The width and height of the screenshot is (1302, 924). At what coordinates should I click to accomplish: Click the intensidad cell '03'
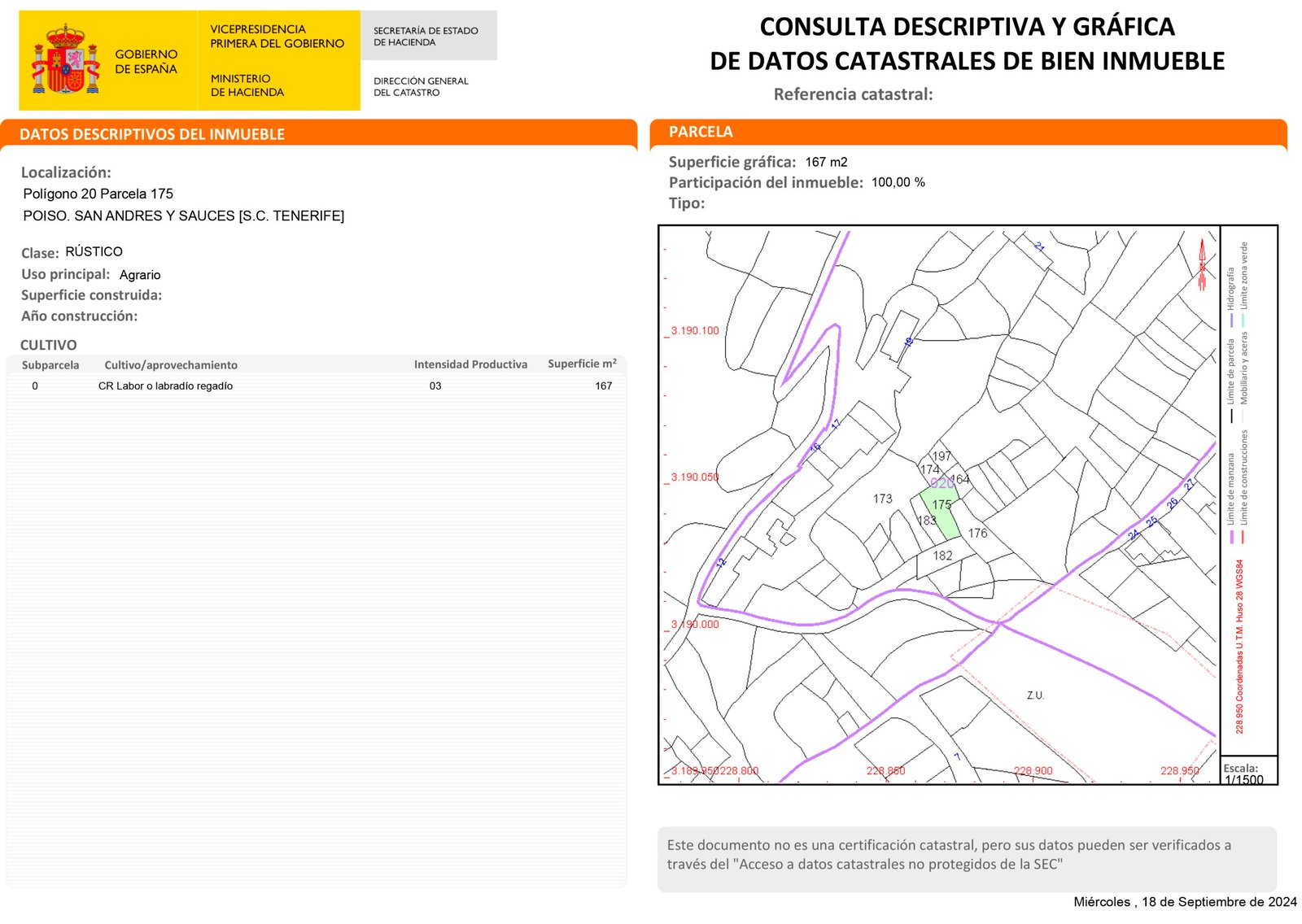coord(435,386)
